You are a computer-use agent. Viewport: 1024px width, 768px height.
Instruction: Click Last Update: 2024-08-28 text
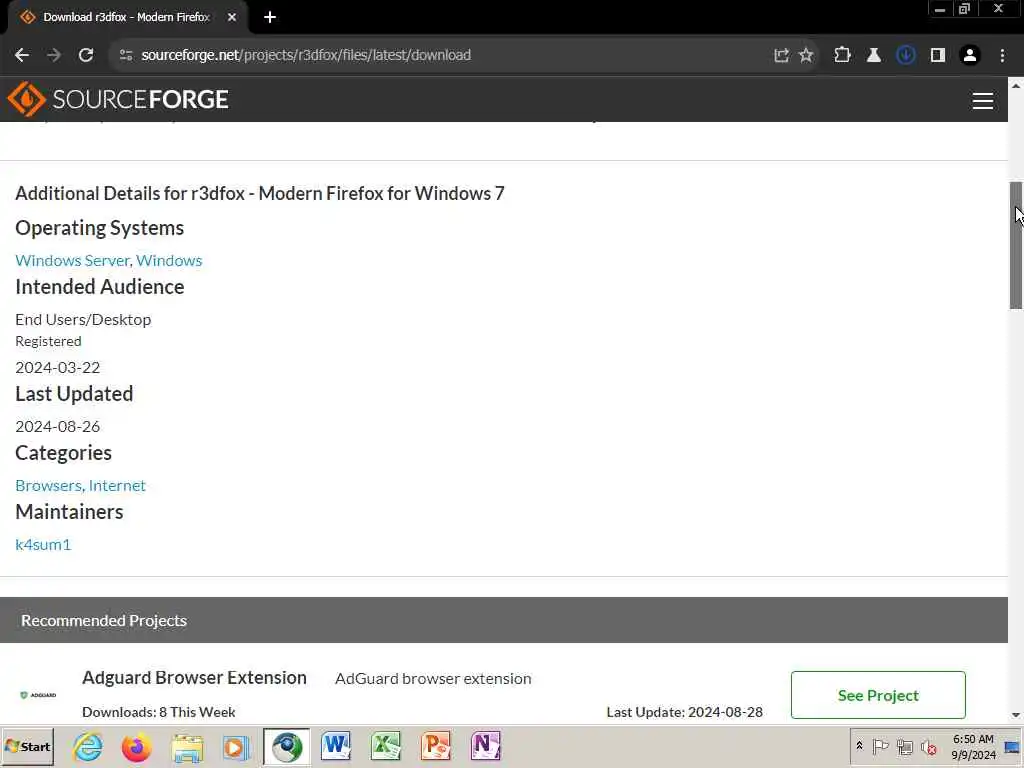684,712
